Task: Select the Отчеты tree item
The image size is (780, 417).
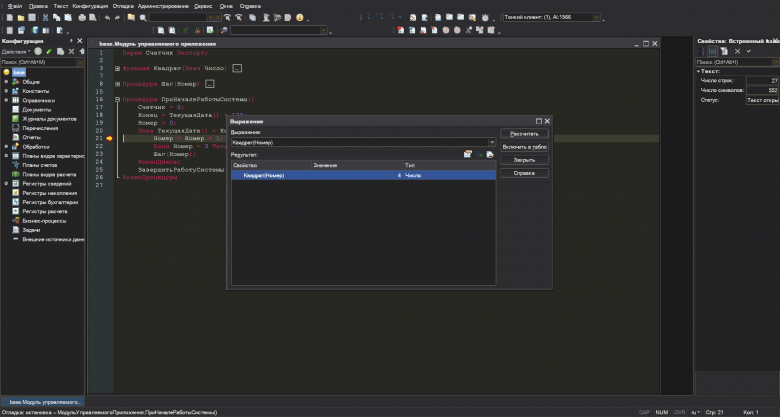Action: [x=31, y=137]
